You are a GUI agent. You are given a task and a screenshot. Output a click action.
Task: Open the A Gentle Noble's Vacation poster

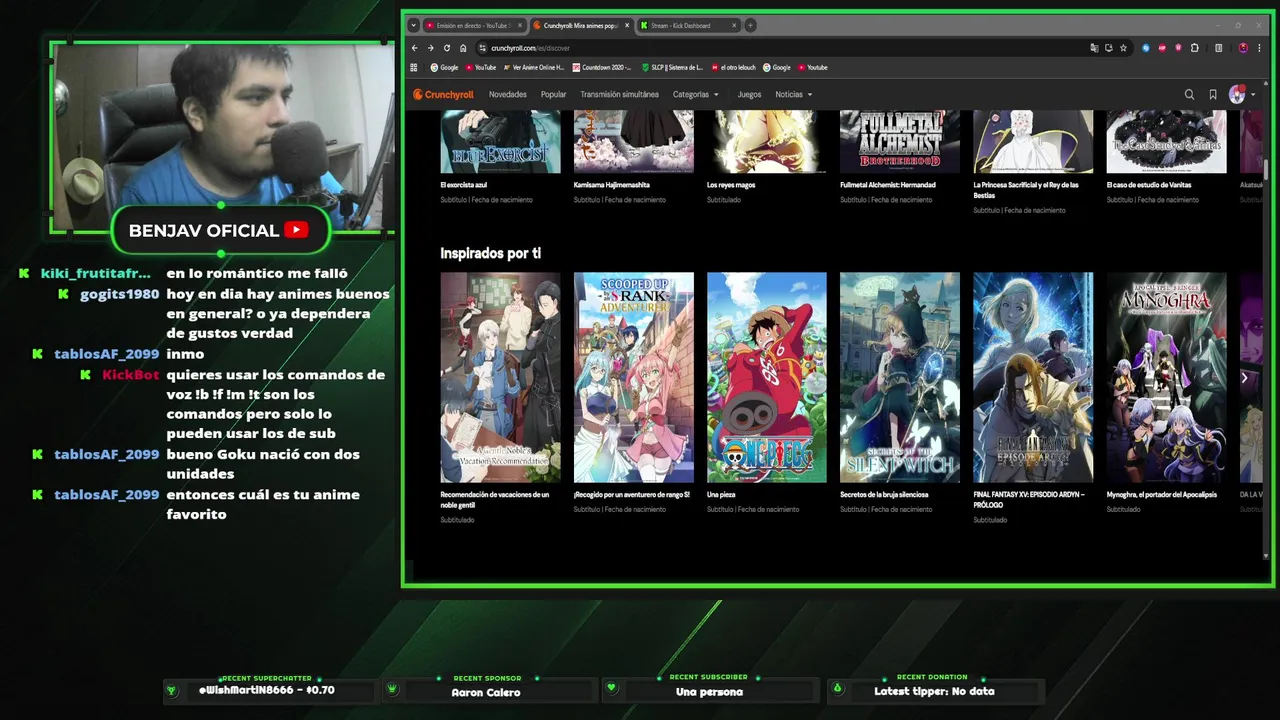pos(500,377)
